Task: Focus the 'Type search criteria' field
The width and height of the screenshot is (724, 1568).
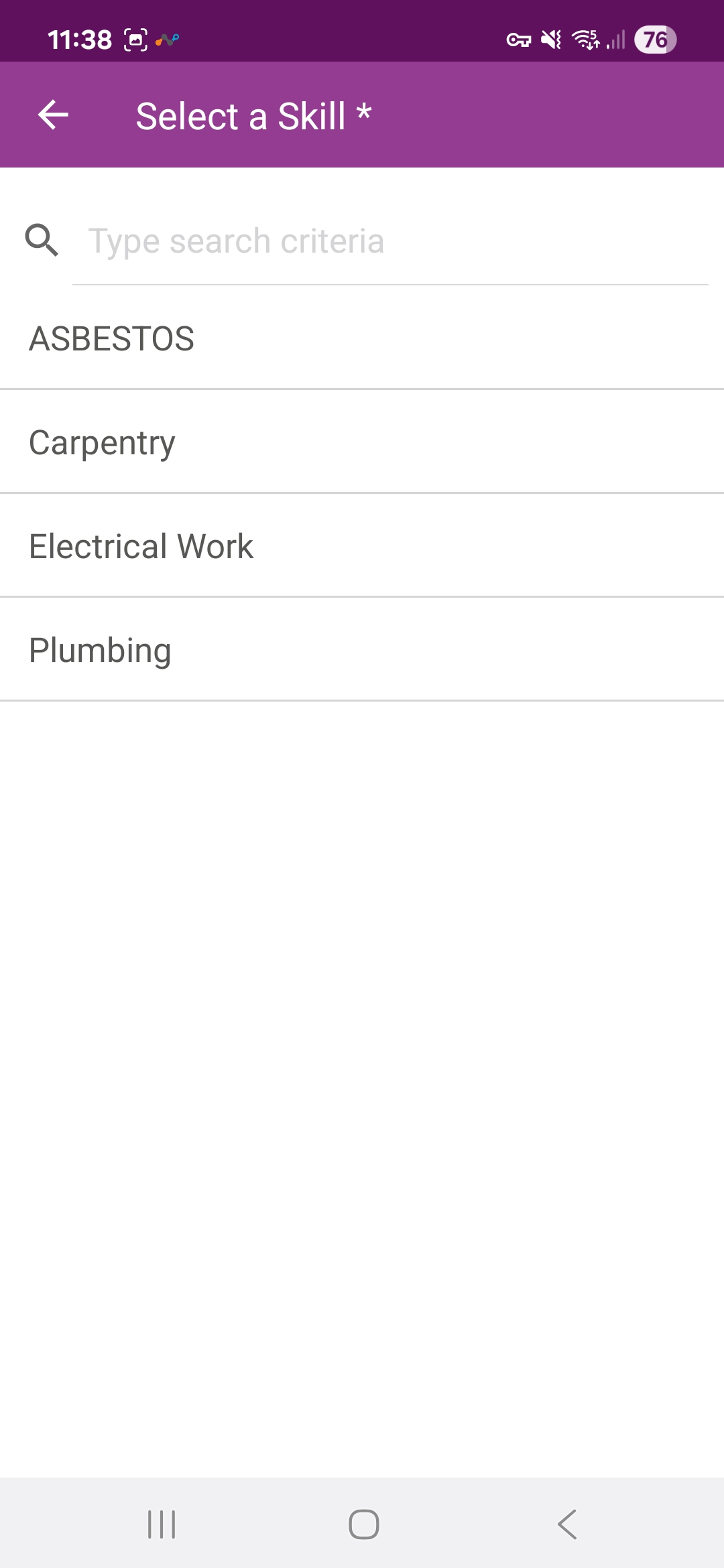Action: point(389,241)
